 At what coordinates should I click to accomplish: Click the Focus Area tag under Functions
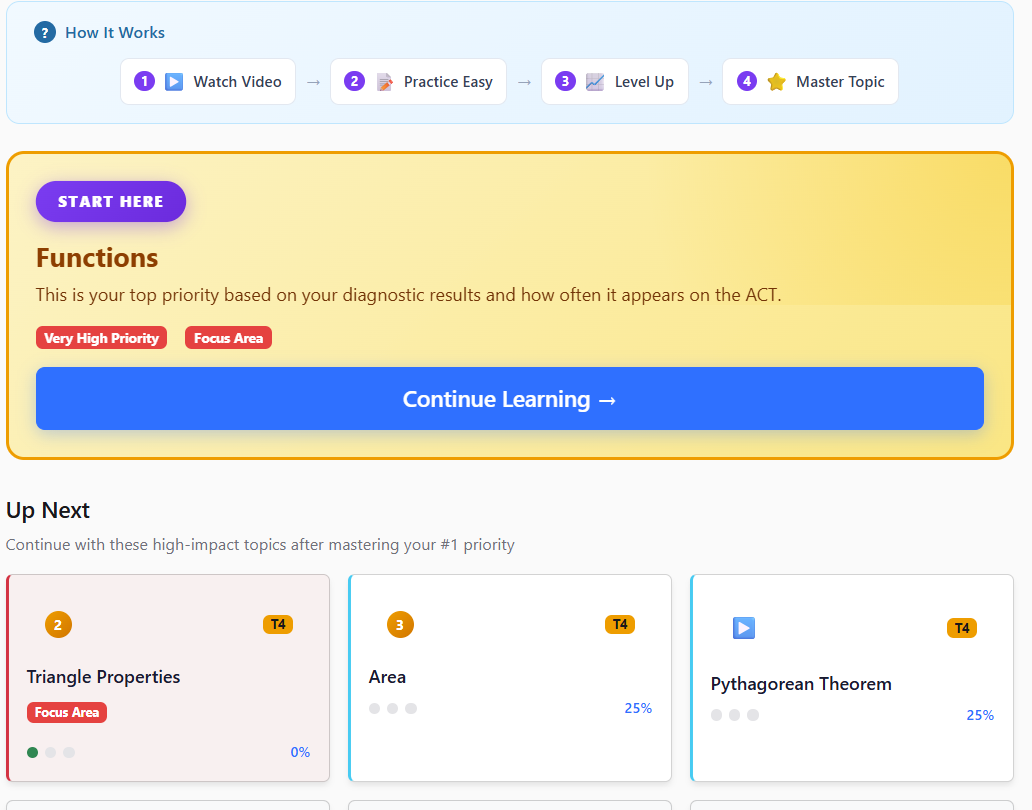(x=228, y=338)
